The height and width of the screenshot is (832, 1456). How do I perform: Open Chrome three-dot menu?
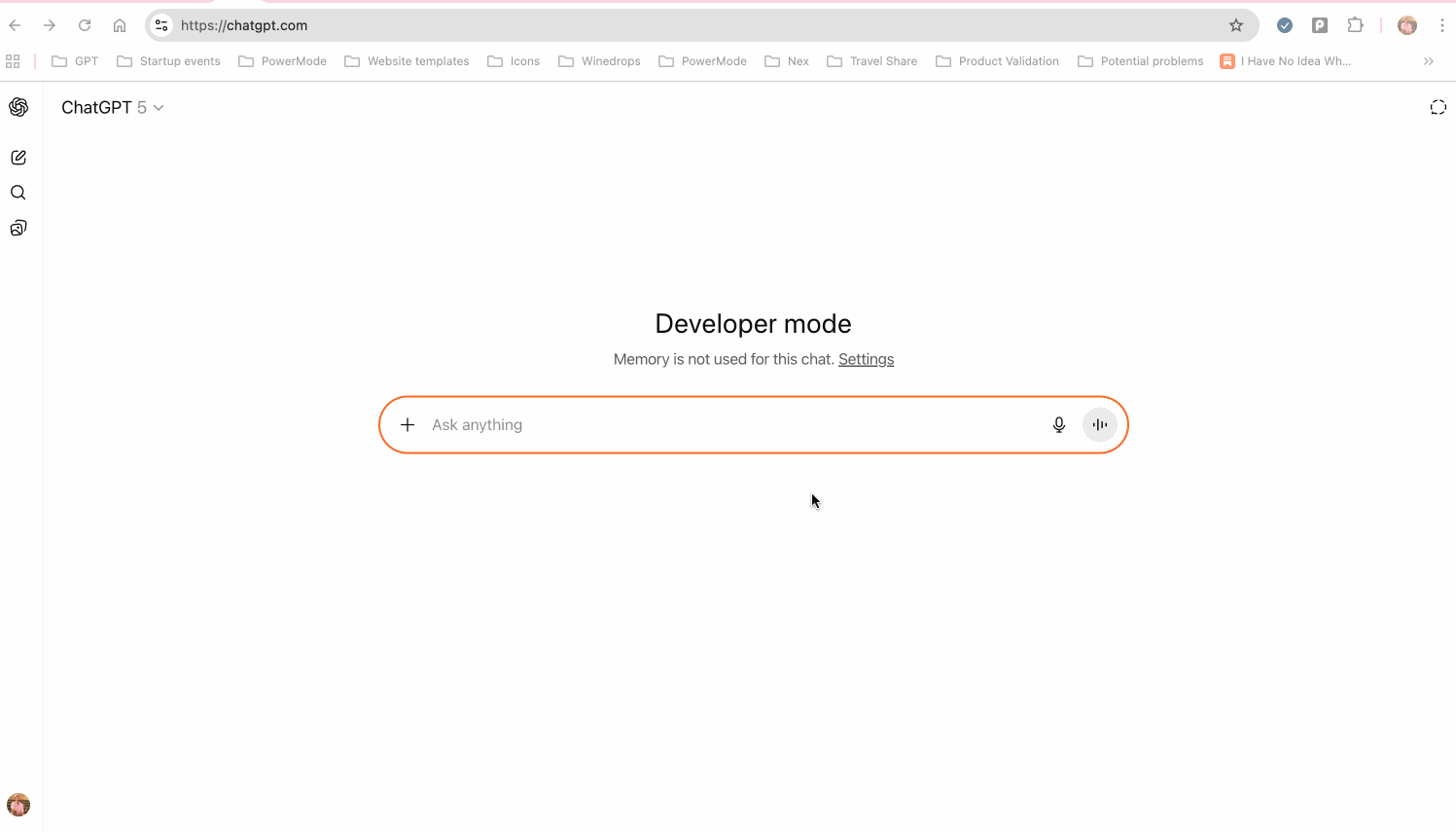click(x=1442, y=25)
